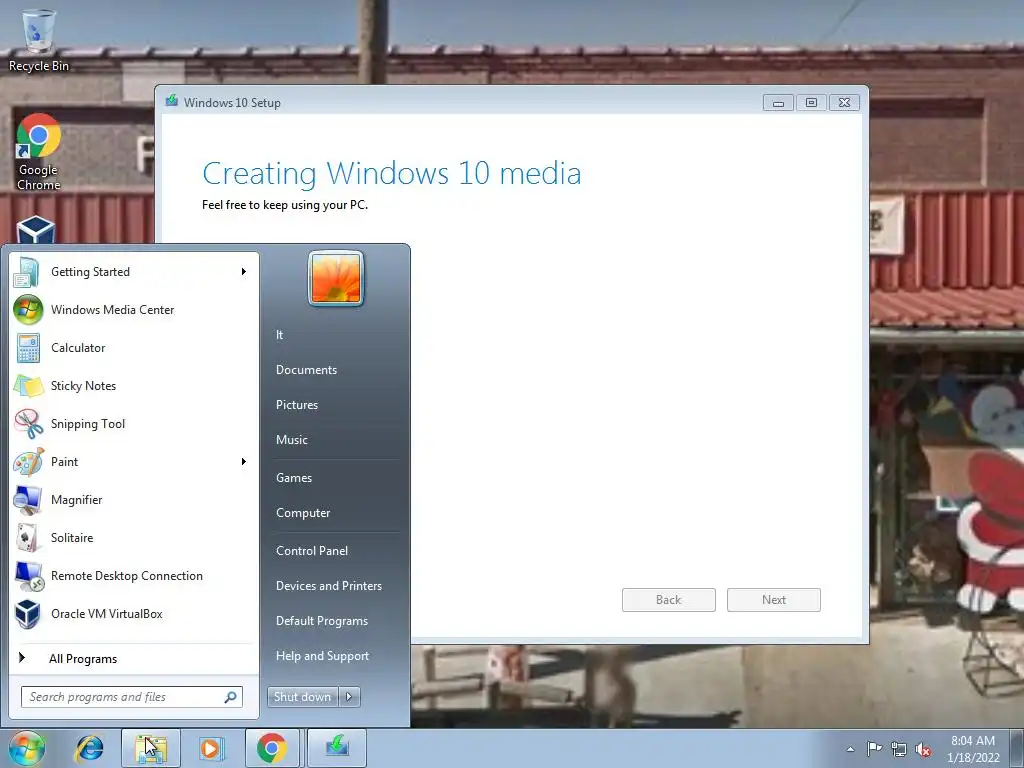
Task: Open Windows Media Player from the taskbar
Action: [x=211, y=748]
